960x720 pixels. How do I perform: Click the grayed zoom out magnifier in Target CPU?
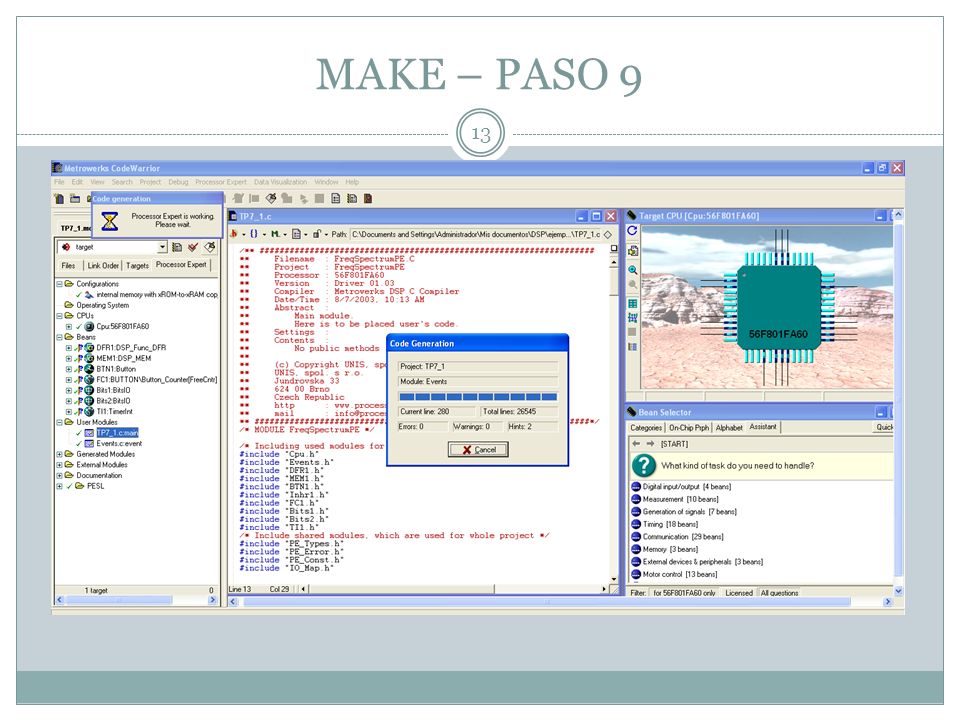pyautogui.click(x=632, y=285)
